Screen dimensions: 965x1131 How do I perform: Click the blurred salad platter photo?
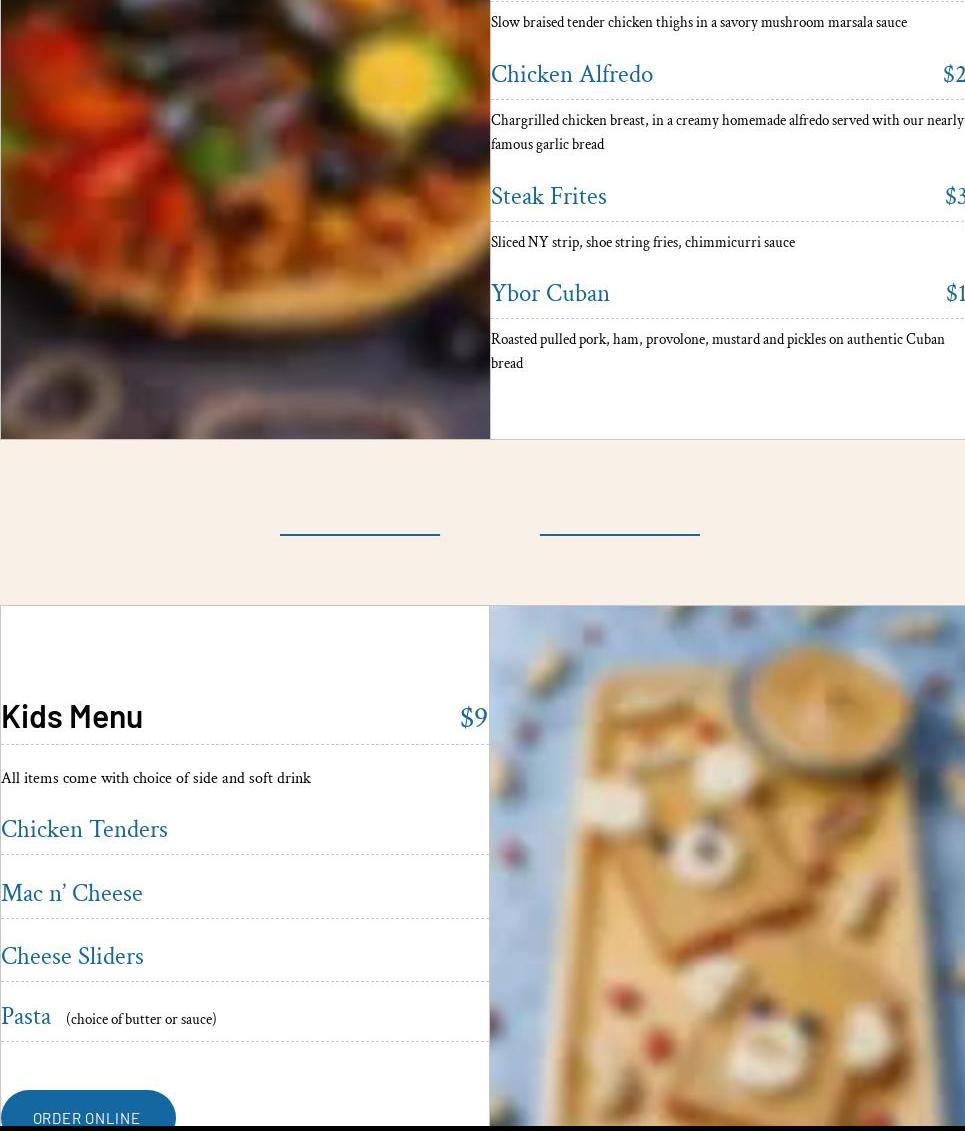click(x=245, y=219)
